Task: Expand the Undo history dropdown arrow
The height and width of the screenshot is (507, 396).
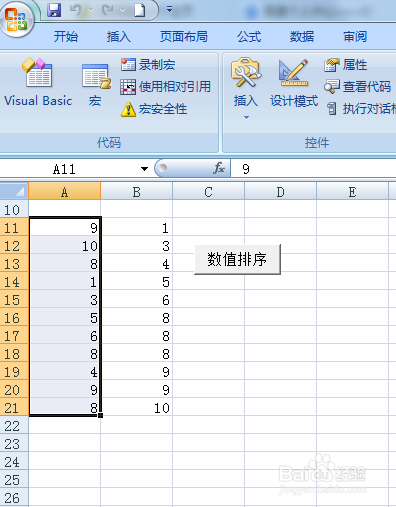Action: 90,10
